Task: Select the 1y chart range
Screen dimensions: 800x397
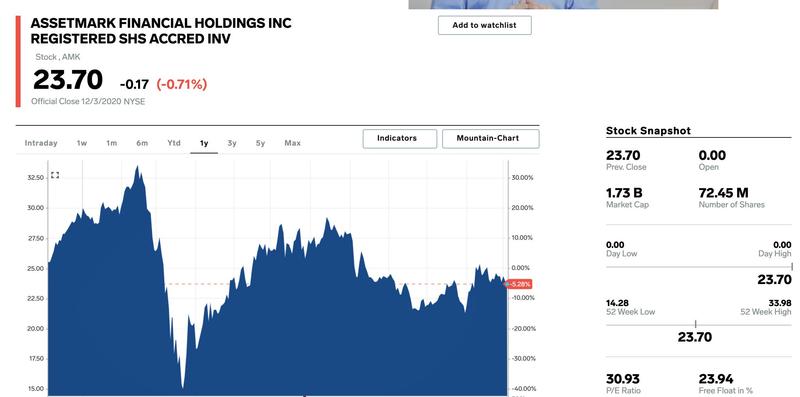Action: (204, 143)
